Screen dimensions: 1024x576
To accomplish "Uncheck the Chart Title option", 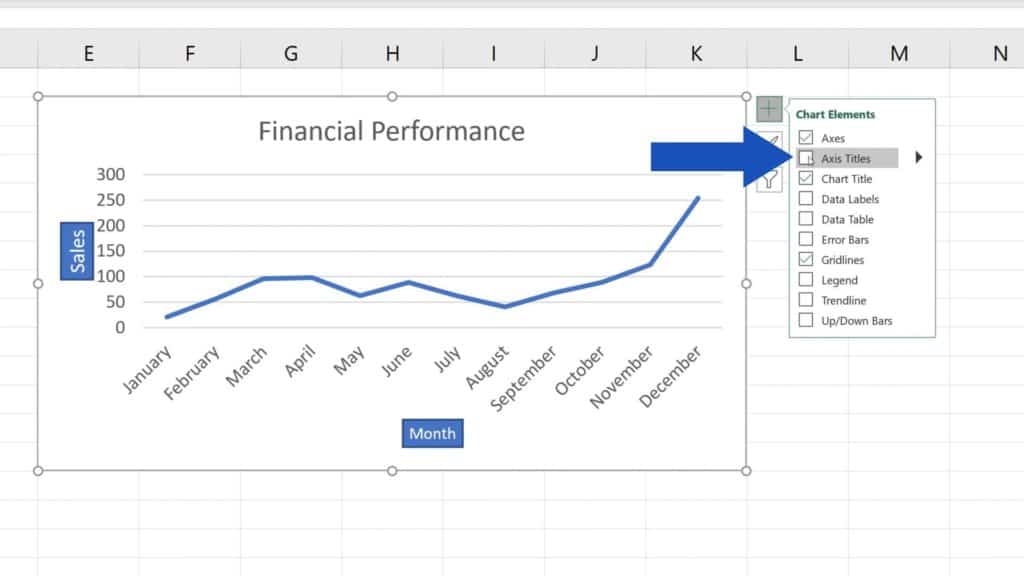I will coord(806,178).
